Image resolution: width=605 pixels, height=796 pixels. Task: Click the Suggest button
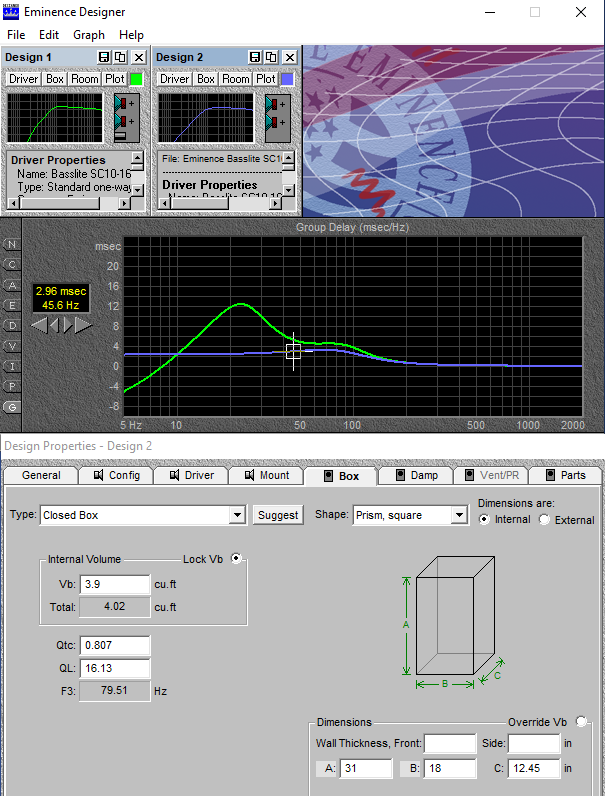[278, 515]
